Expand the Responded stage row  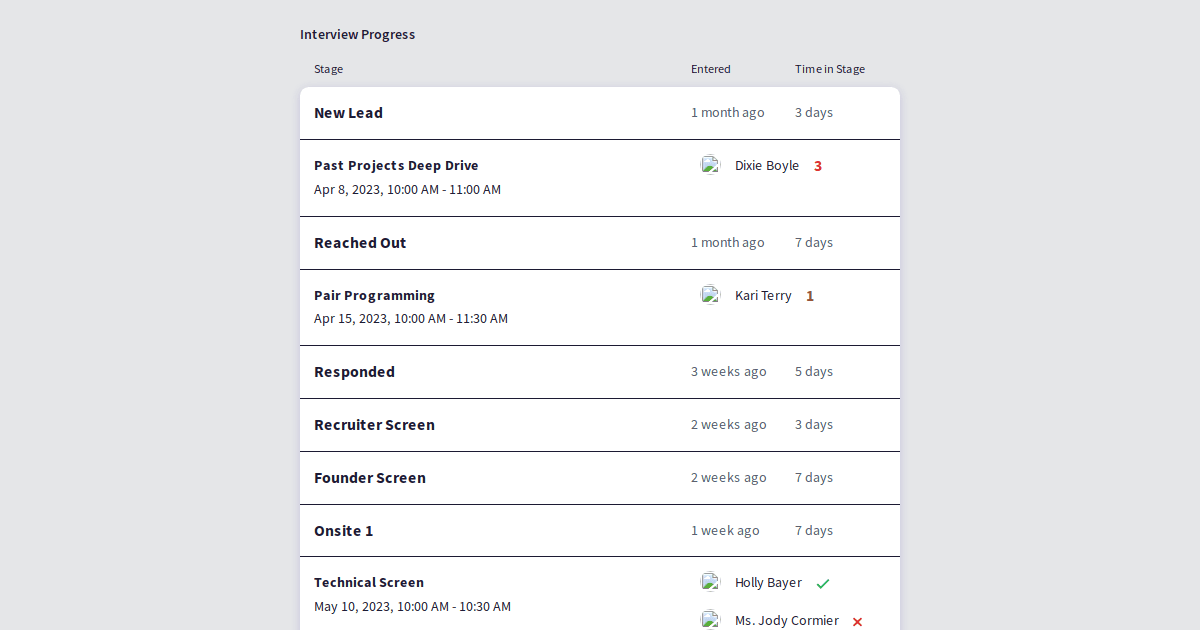pyautogui.click(x=354, y=372)
